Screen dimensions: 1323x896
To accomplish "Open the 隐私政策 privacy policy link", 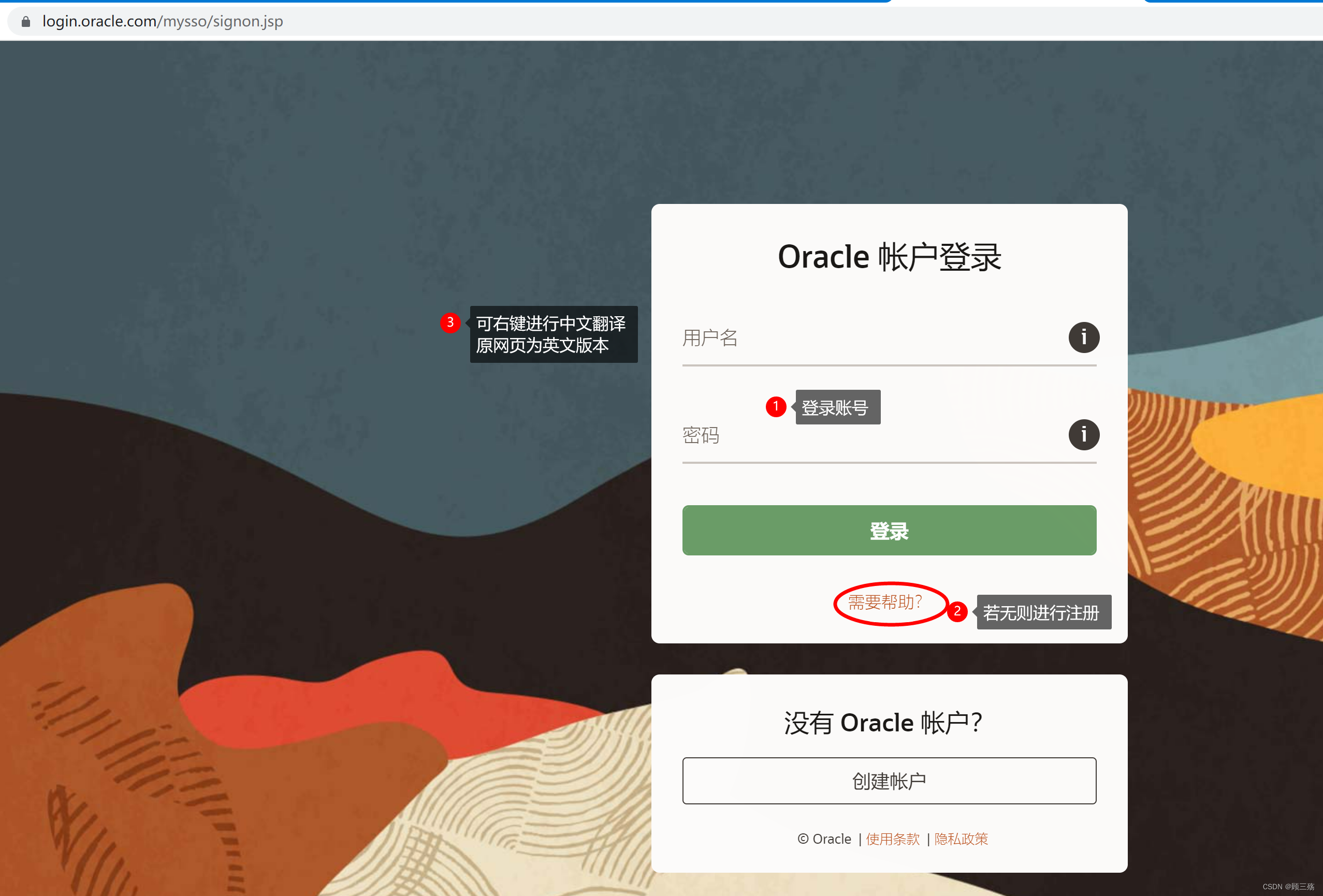I will click(x=961, y=839).
